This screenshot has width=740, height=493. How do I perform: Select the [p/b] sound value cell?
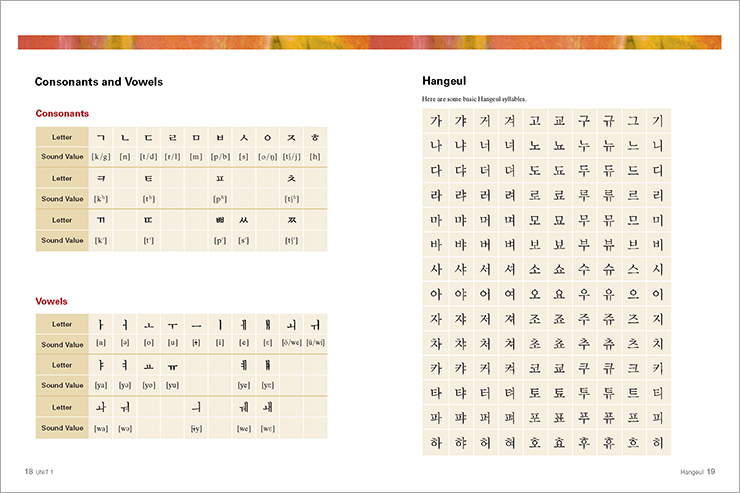(220, 157)
